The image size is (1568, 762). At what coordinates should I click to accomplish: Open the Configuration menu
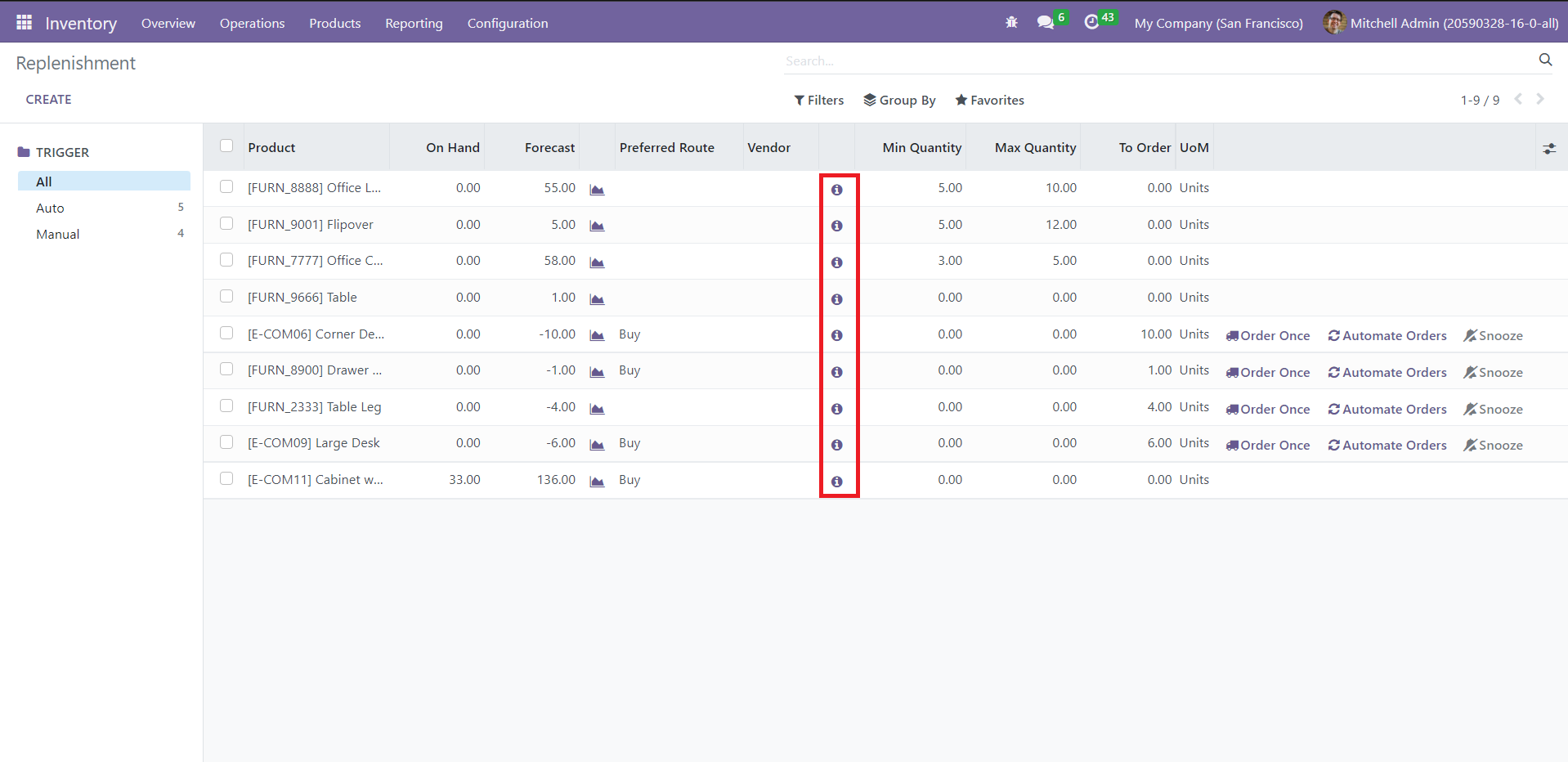coord(507,23)
